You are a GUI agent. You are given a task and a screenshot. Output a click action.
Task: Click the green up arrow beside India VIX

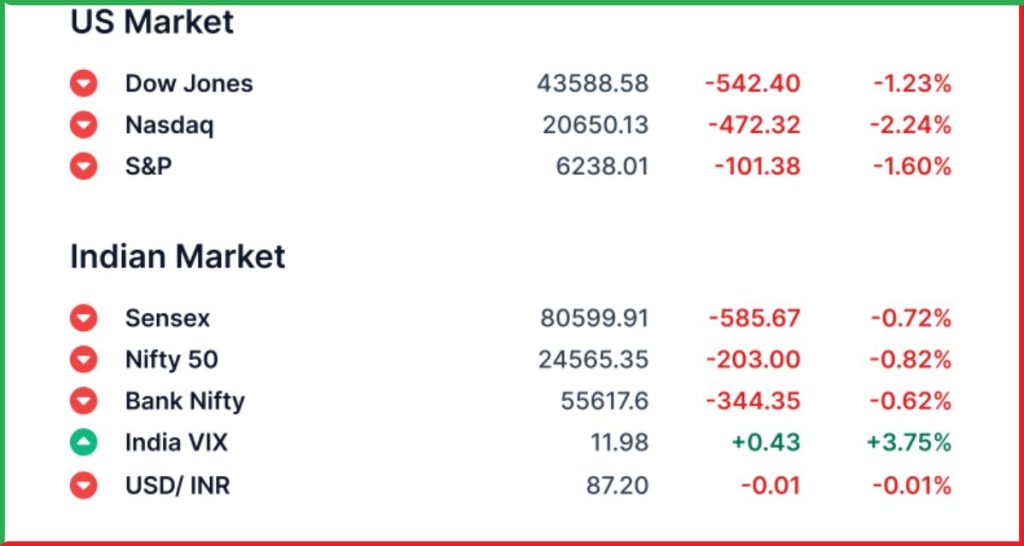point(84,442)
